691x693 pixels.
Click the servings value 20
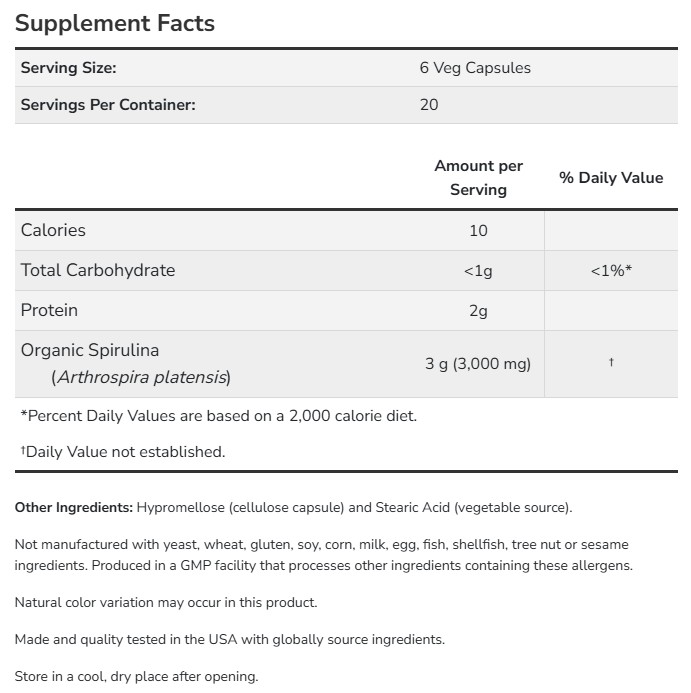coord(429,104)
